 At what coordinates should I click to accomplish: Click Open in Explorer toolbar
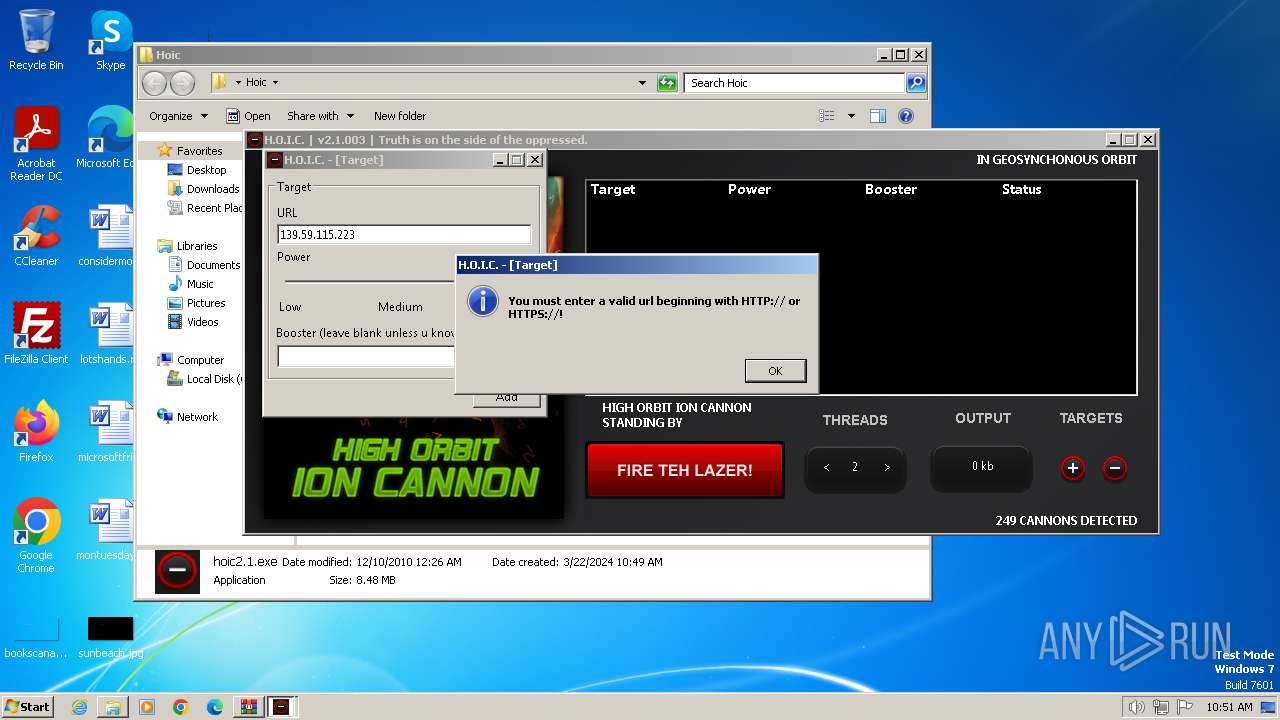(248, 116)
